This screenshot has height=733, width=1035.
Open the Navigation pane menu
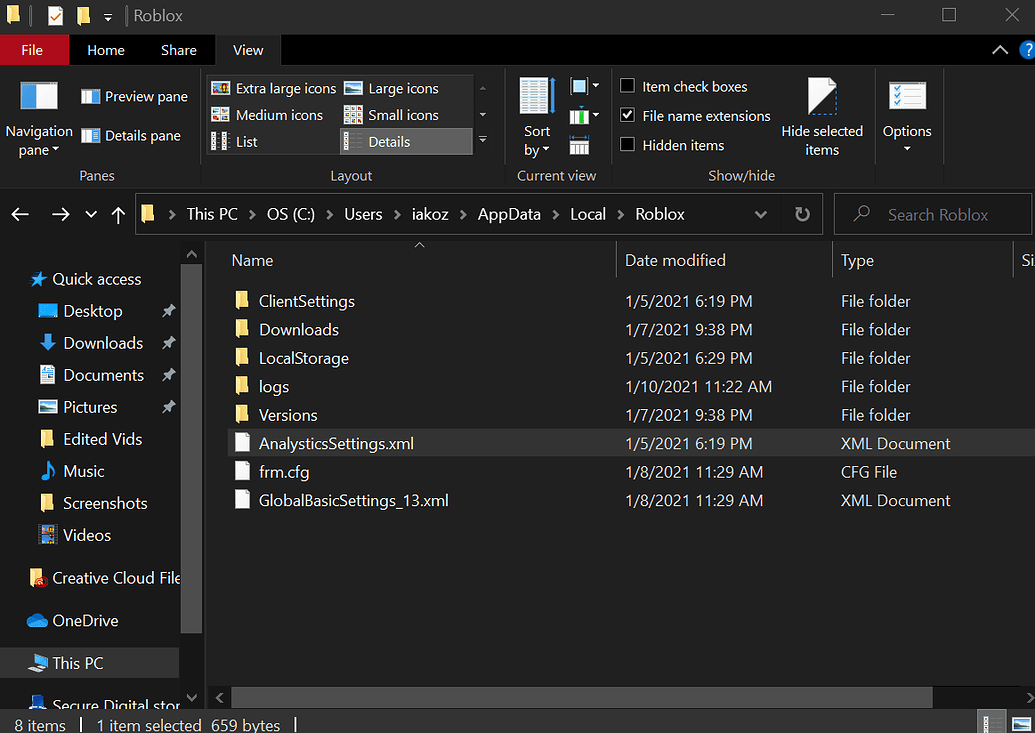(x=38, y=118)
